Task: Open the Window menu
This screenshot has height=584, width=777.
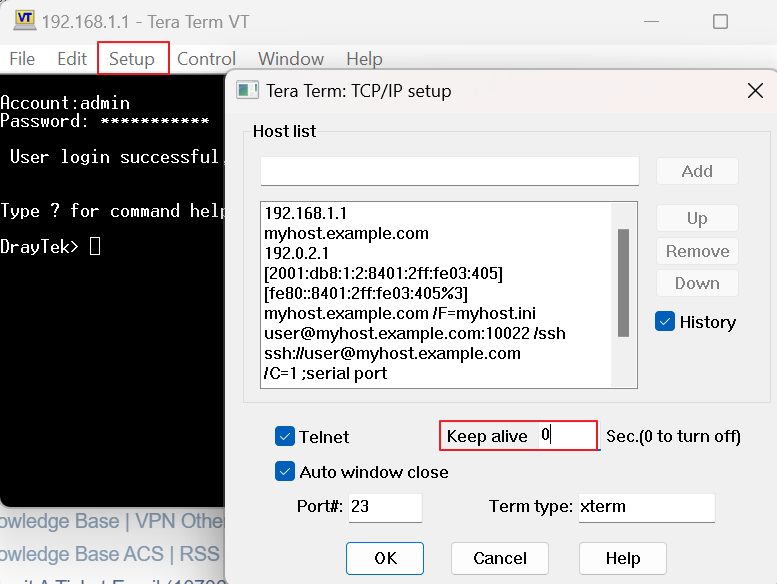Action: pyautogui.click(x=291, y=59)
